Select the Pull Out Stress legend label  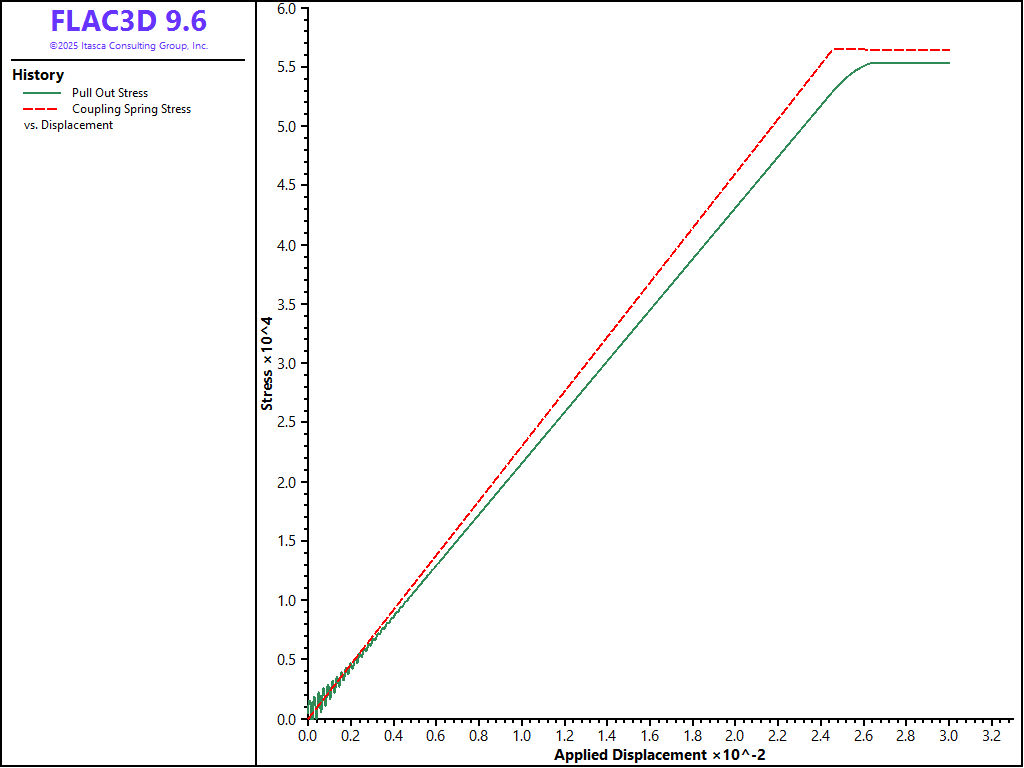110,93
